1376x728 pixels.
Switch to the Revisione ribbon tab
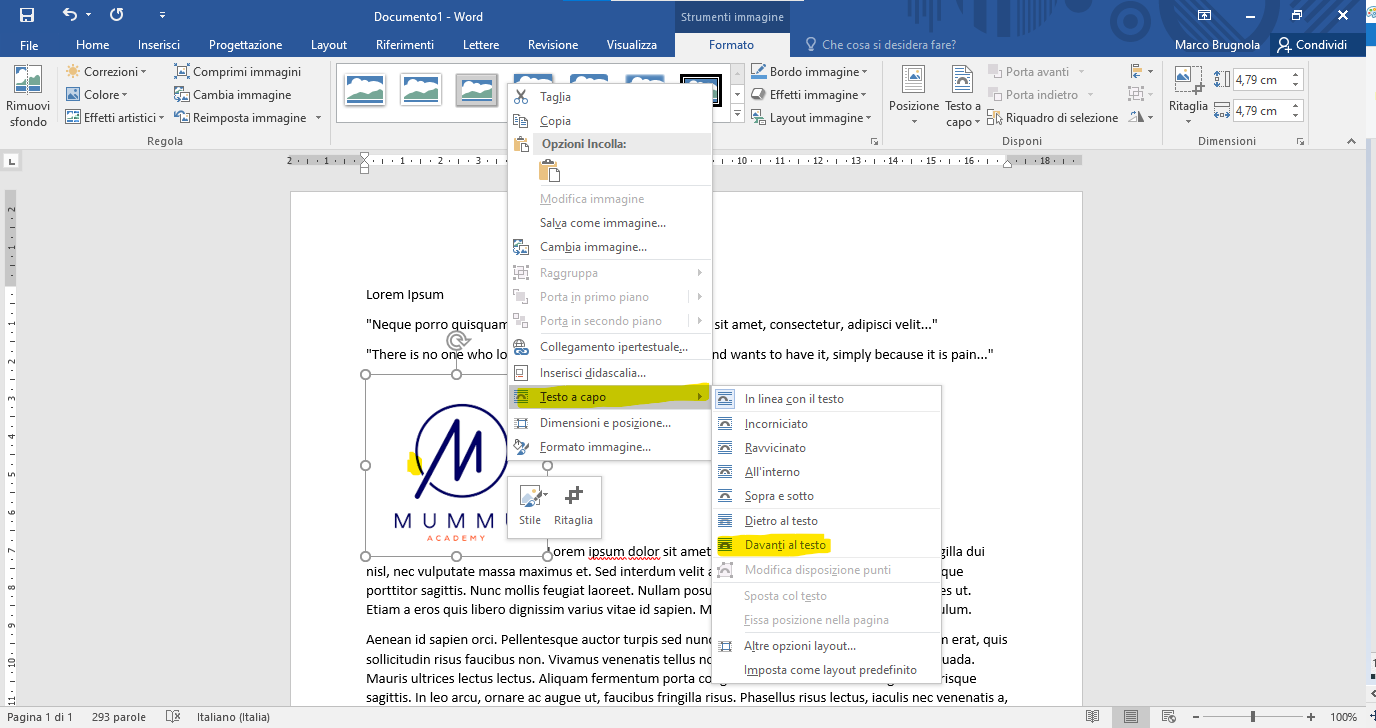pos(553,44)
